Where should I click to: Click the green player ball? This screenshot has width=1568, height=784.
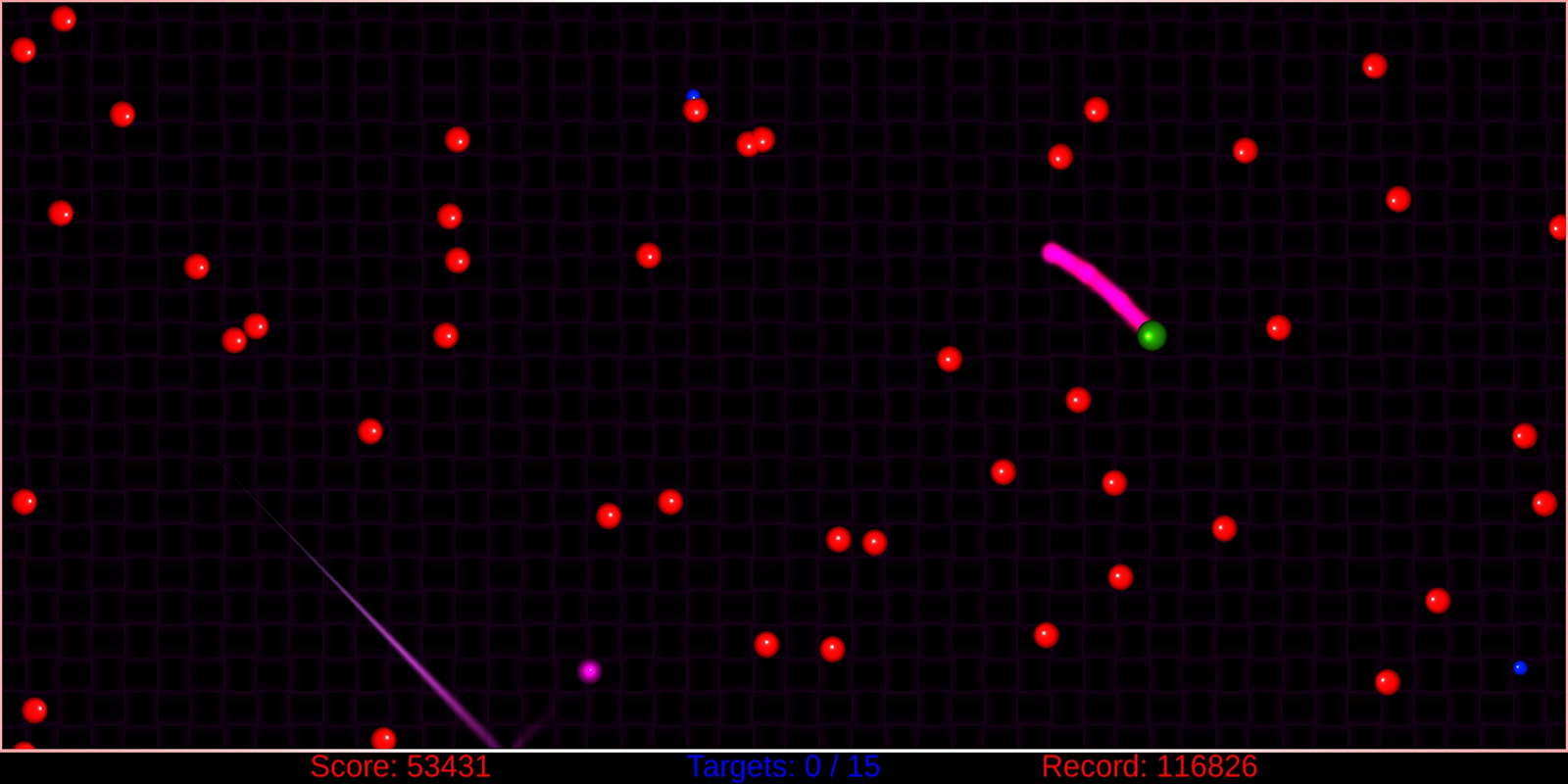click(1151, 335)
